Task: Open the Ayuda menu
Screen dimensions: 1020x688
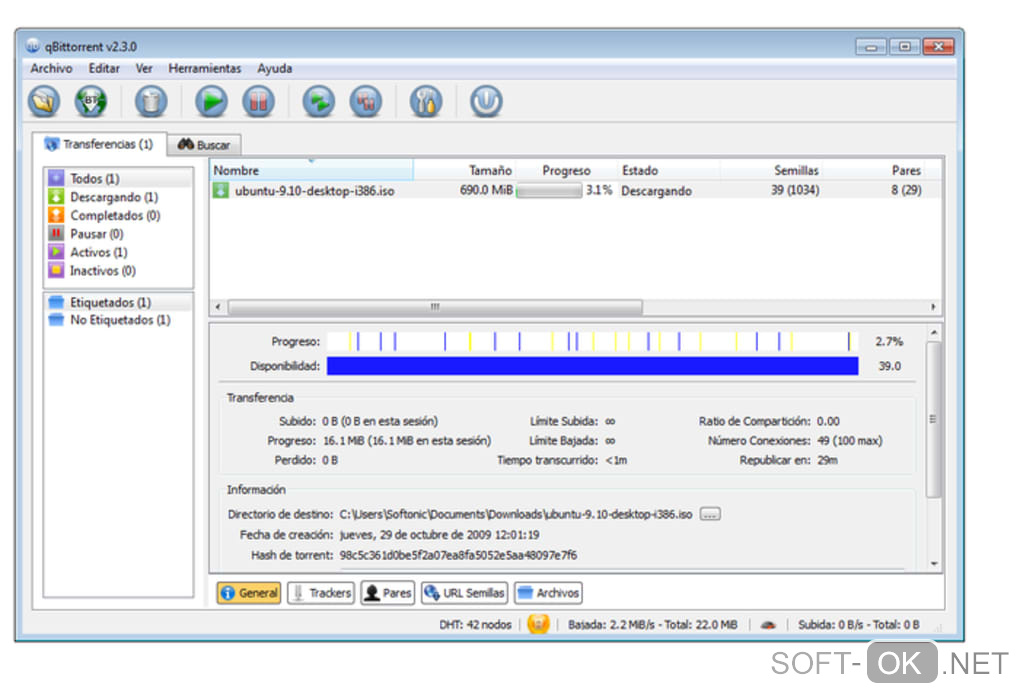Action: [275, 68]
